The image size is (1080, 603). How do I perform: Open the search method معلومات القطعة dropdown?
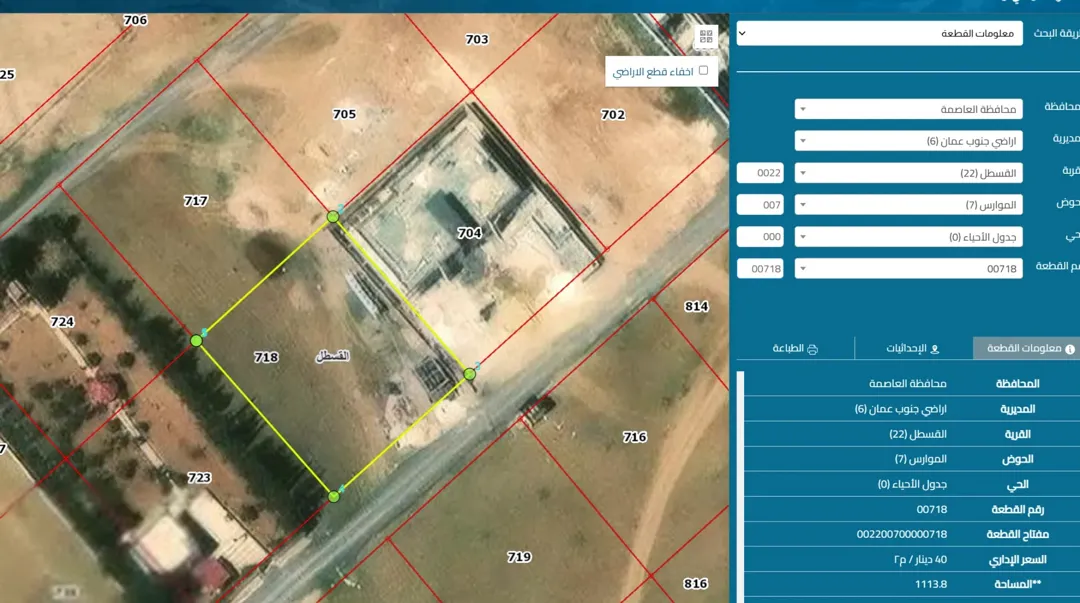(880, 33)
